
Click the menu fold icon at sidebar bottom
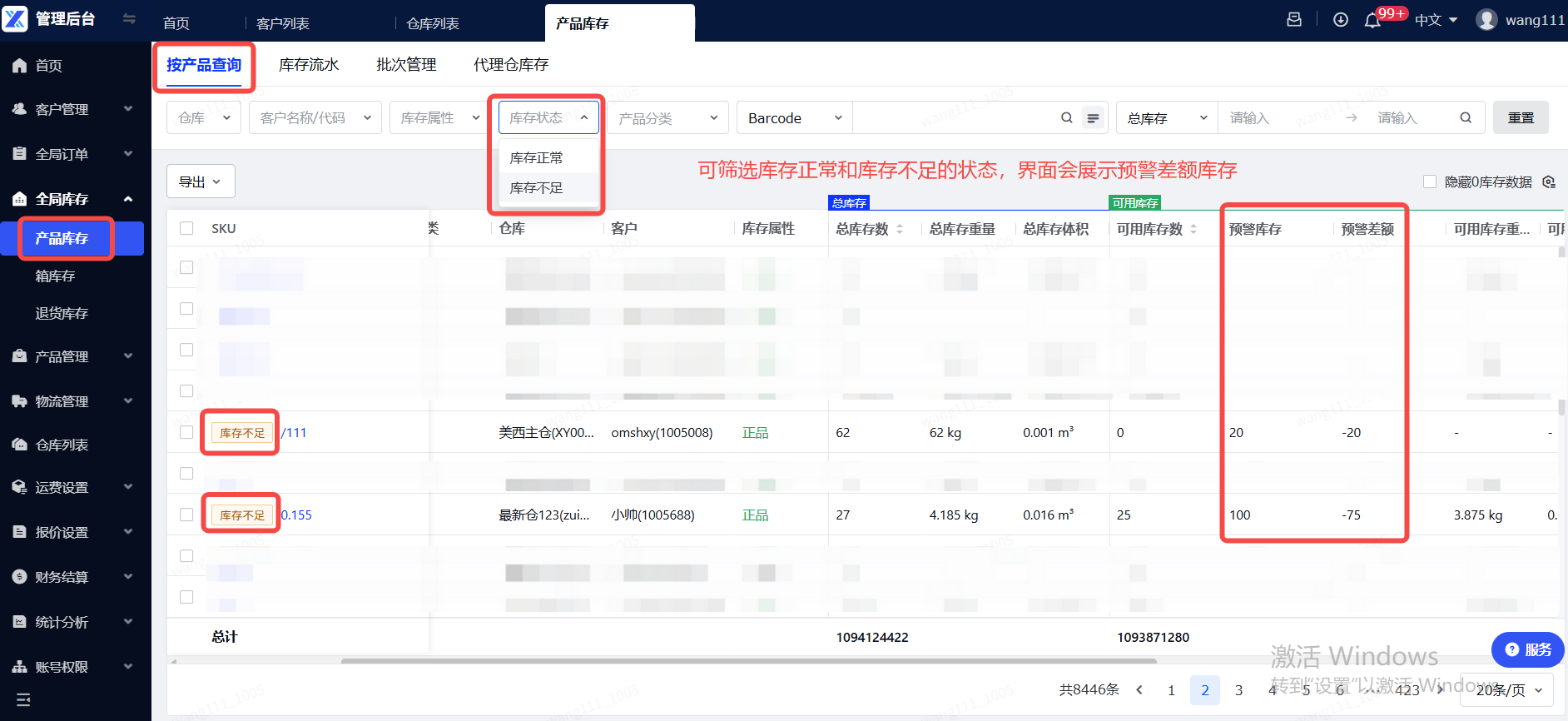click(x=23, y=699)
